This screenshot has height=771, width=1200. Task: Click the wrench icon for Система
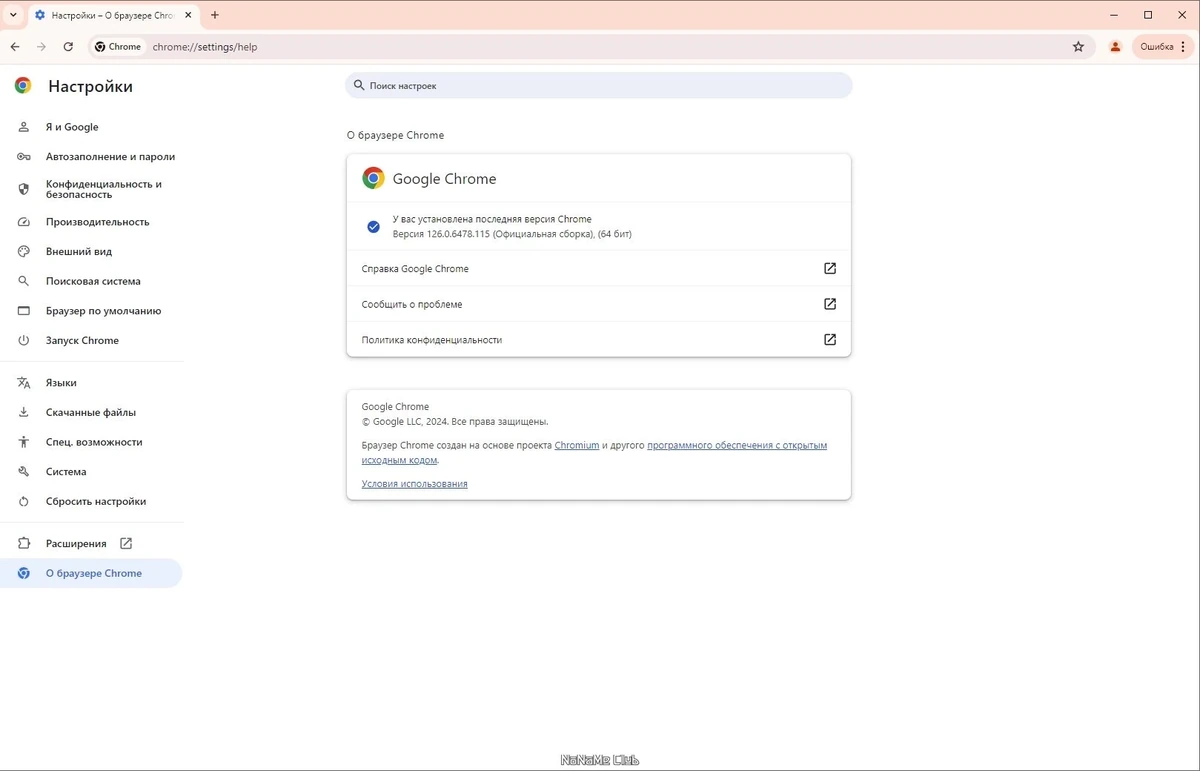tap(24, 472)
